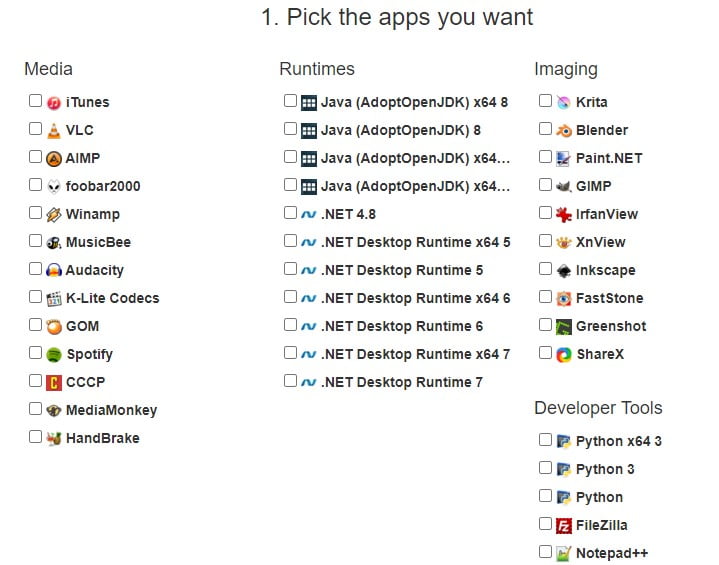Viewport: 719px width, 565px height.
Task: Click the IrfanView red splat icon
Action: pos(564,215)
